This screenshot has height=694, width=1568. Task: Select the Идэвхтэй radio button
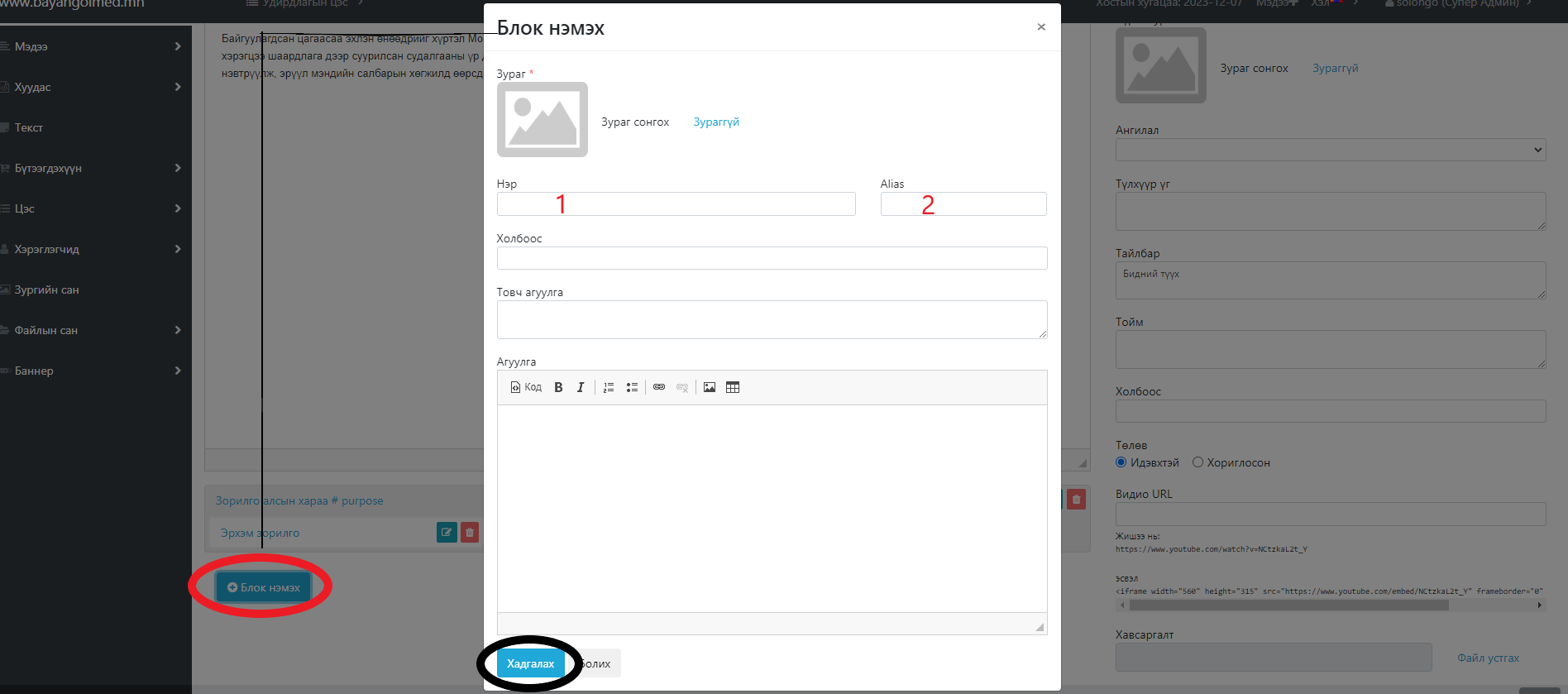1121,462
